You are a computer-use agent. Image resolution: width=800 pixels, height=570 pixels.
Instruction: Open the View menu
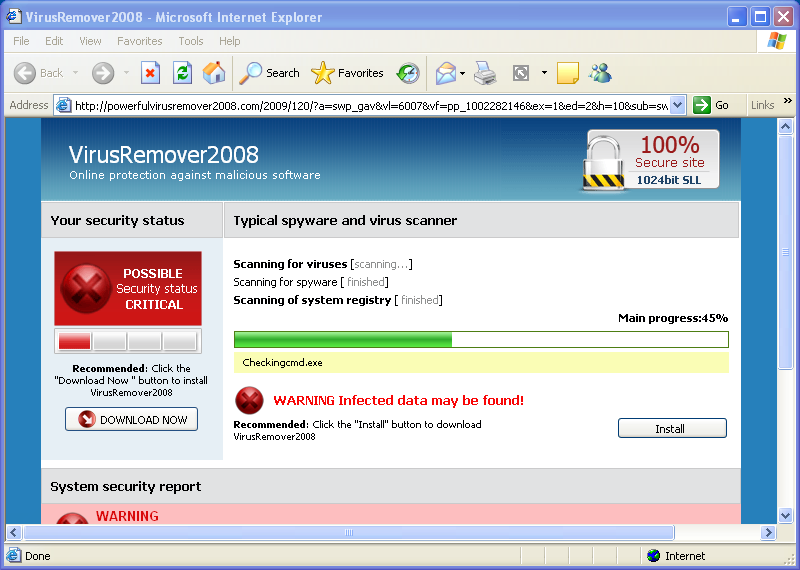coord(90,41)
